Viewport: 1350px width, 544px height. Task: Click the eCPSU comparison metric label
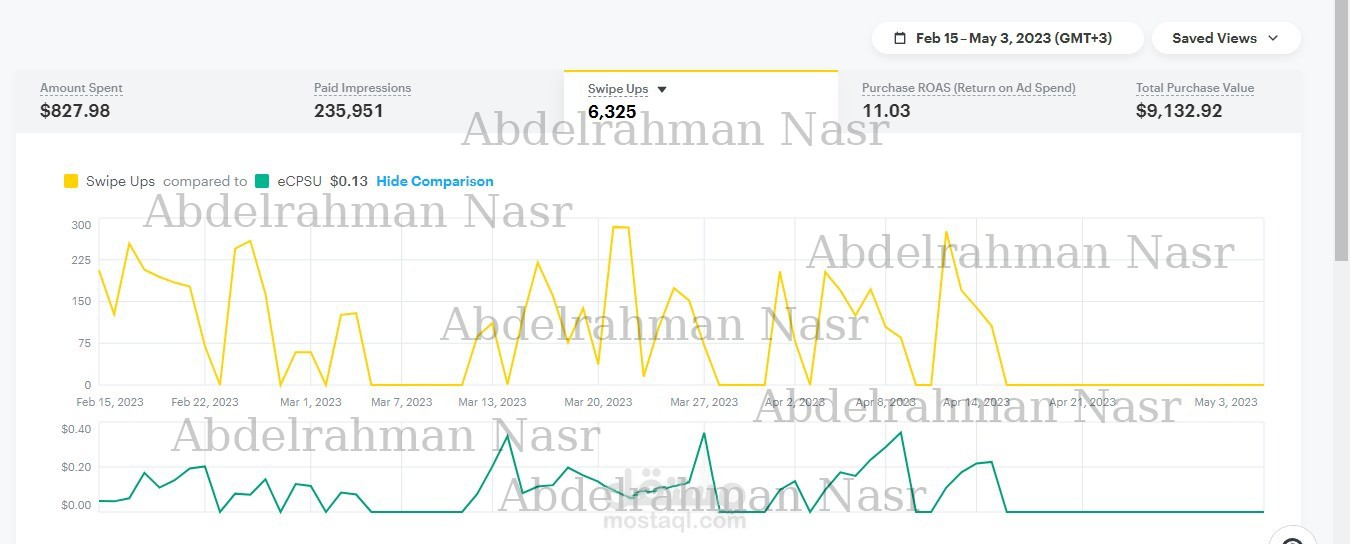(300, 181)
